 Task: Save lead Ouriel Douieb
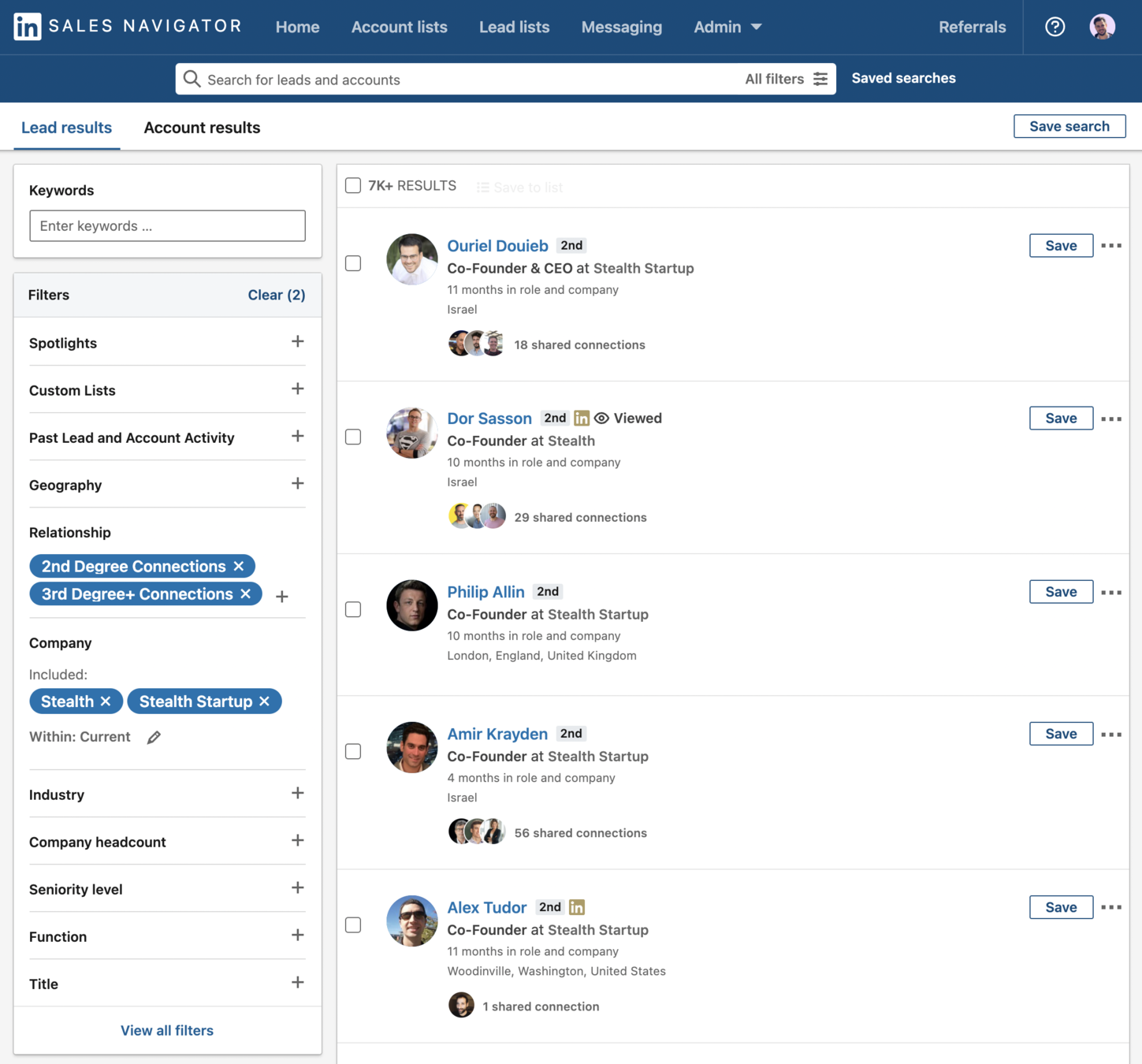[x=1061, y=245]
